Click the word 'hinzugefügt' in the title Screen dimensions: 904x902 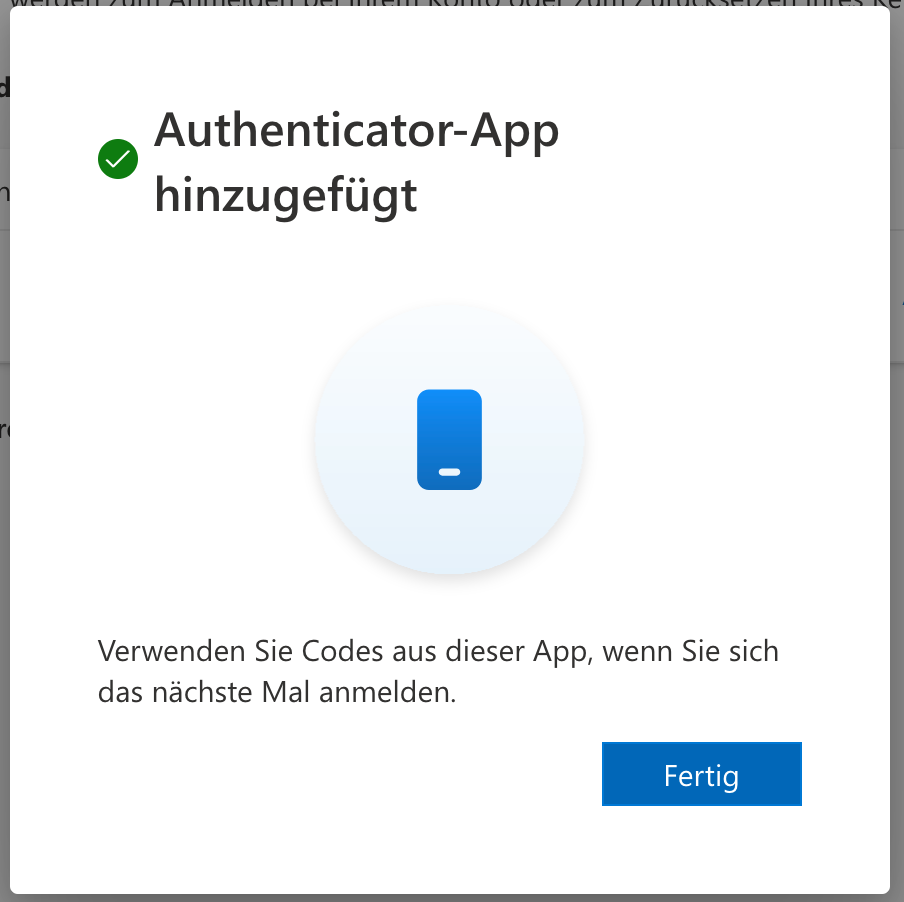pos(285,194)
